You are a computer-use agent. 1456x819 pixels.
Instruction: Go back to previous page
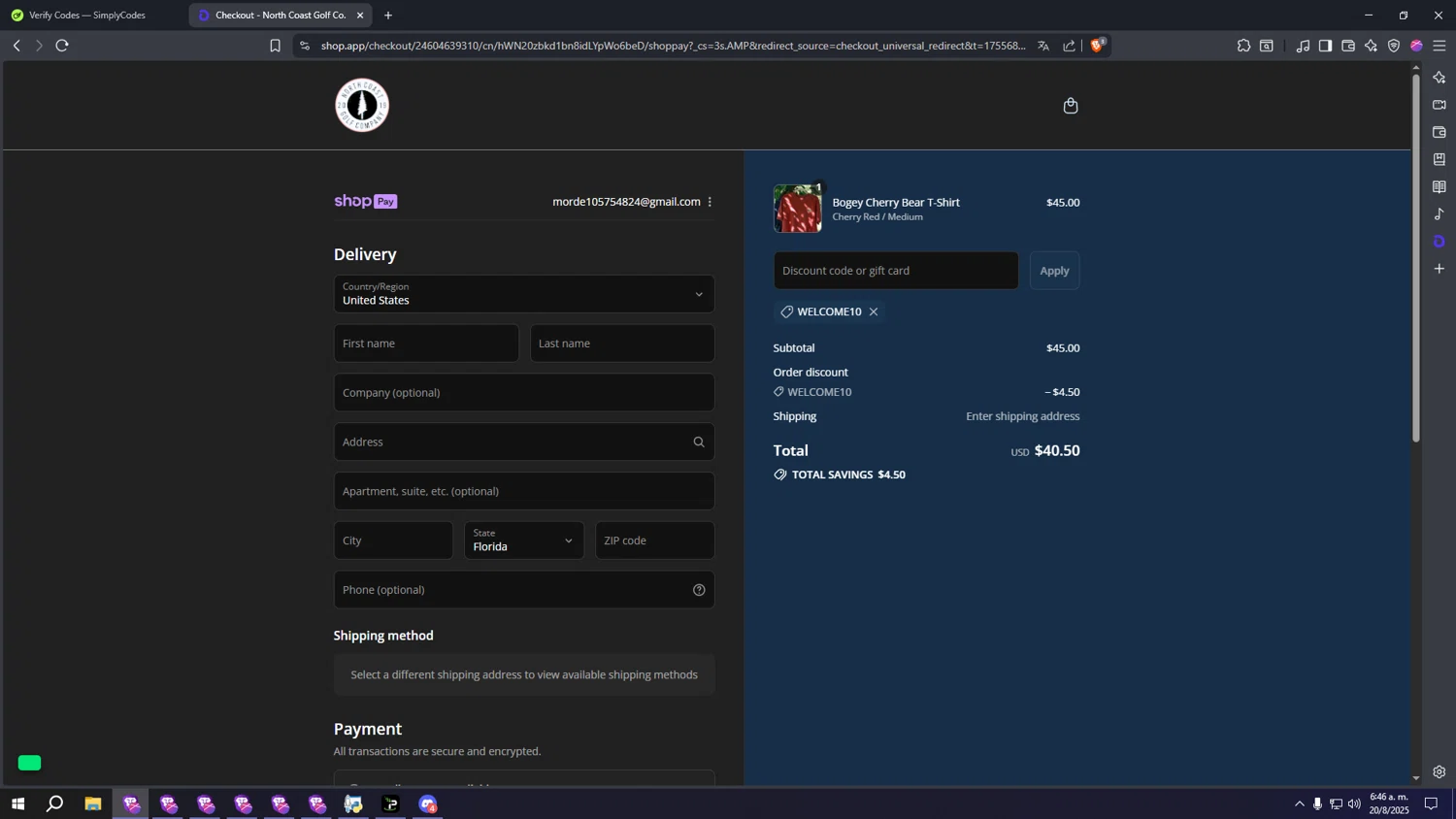coord(17,46)
